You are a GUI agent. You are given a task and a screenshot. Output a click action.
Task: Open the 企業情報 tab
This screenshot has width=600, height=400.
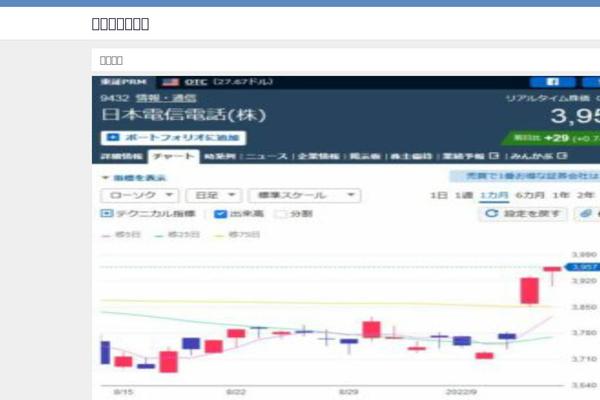point(318,156)
